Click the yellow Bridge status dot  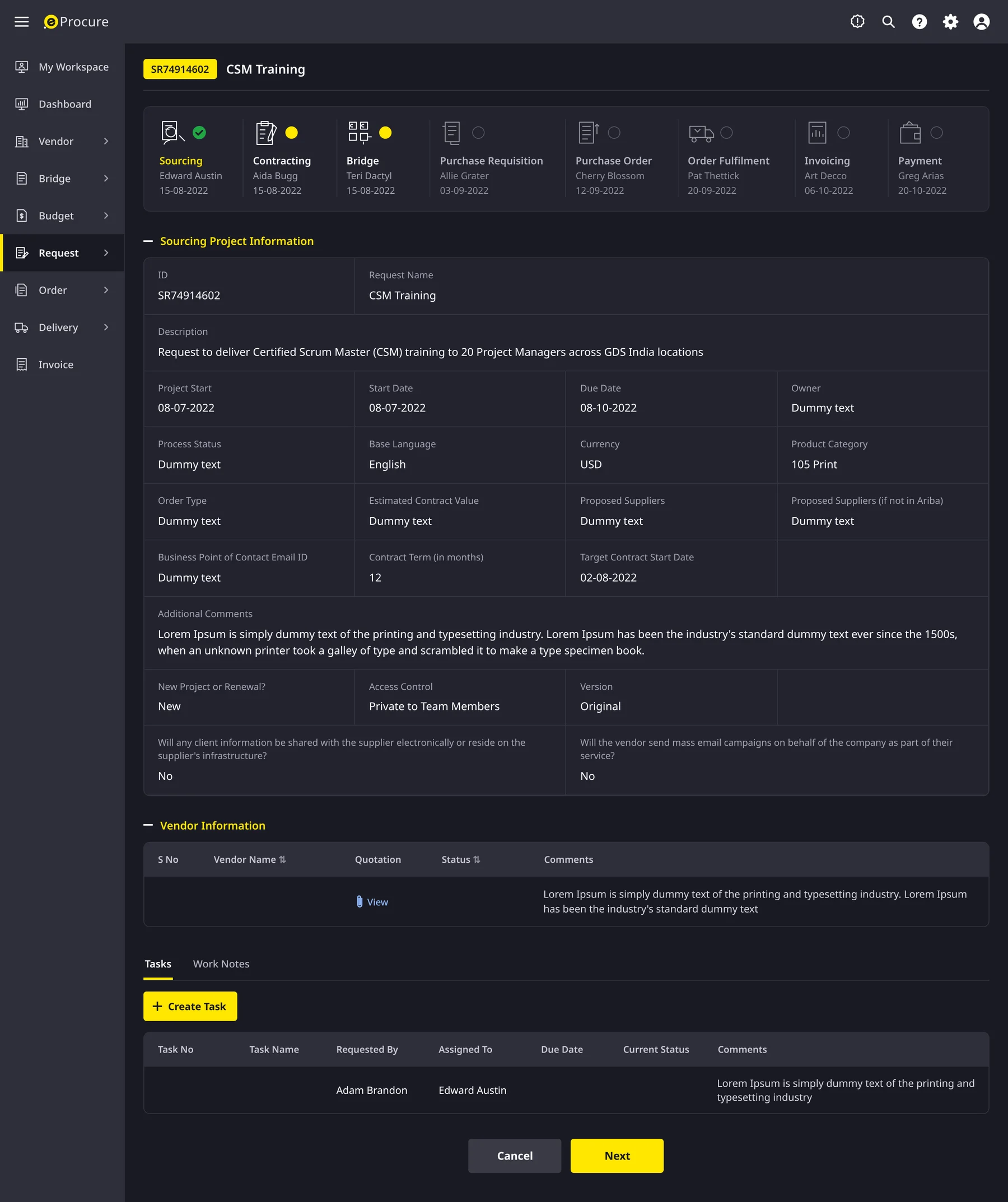[x=385, y=133]
